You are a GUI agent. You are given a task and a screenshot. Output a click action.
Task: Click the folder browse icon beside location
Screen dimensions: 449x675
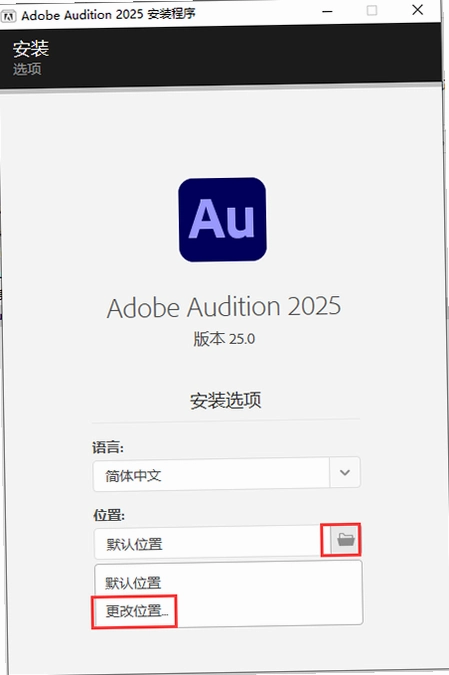pos(345,539)
